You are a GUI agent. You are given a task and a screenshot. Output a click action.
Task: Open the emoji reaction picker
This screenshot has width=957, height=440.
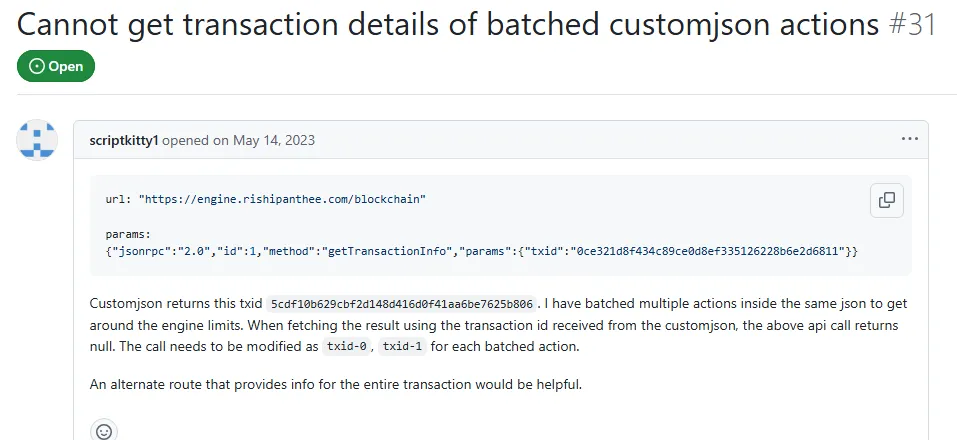pos(104,430)
